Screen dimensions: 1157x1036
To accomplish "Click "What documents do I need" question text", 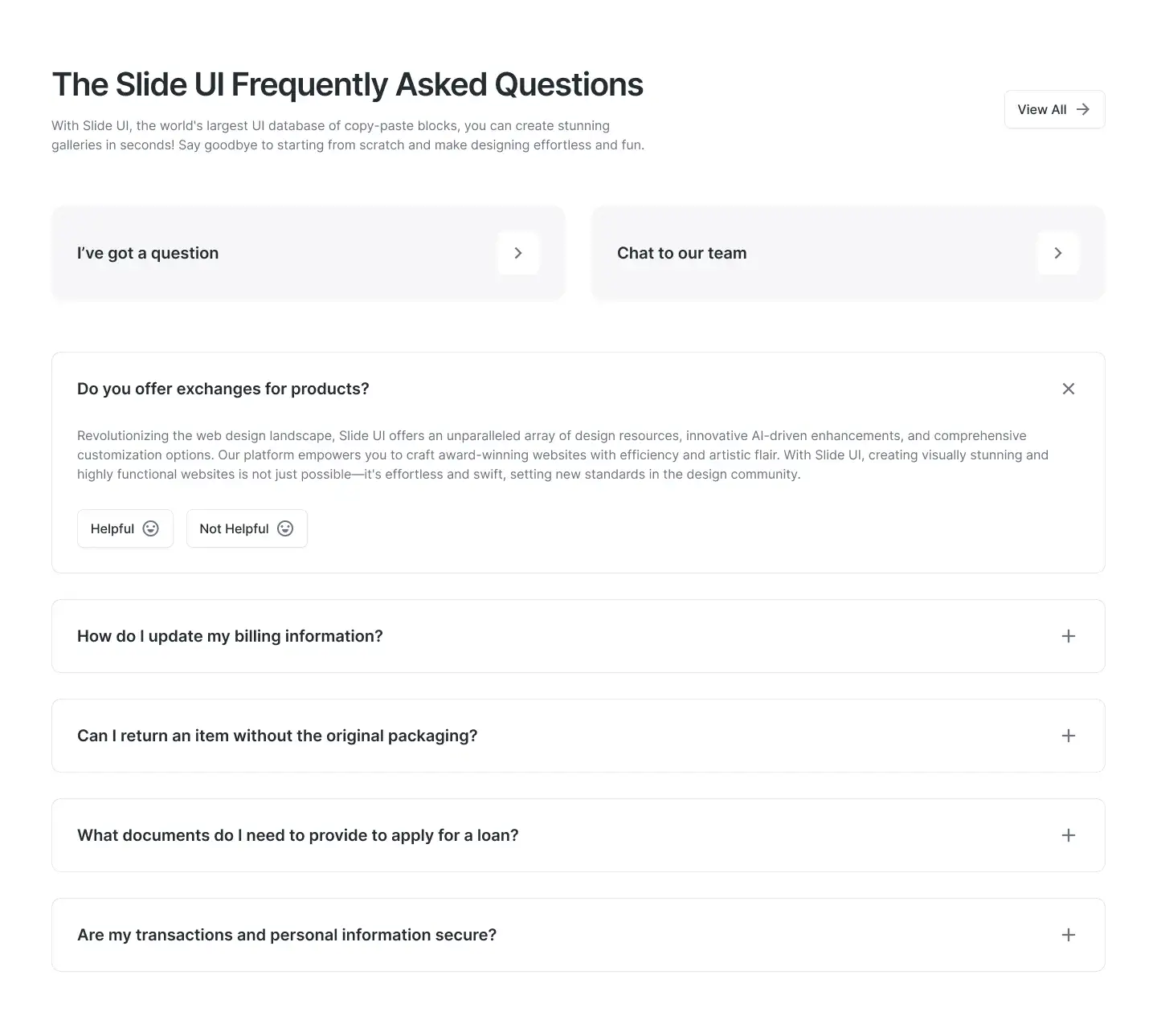I will (298, 835).
